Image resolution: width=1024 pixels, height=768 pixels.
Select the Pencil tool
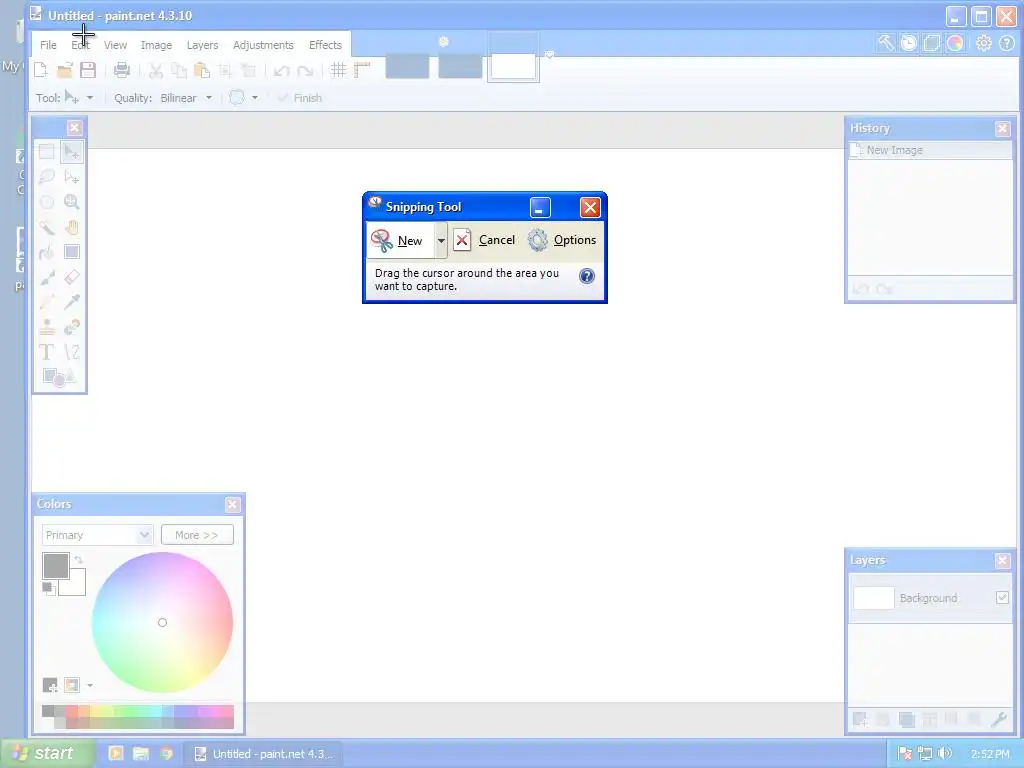pos(46,302)
